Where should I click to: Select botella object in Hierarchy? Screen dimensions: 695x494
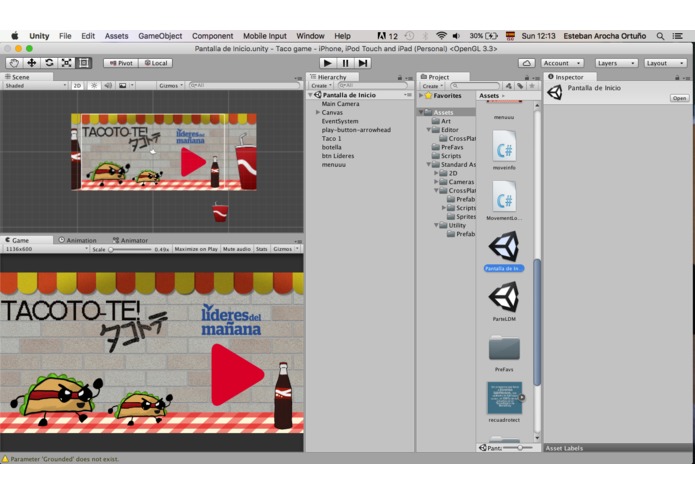coord(332,147)
